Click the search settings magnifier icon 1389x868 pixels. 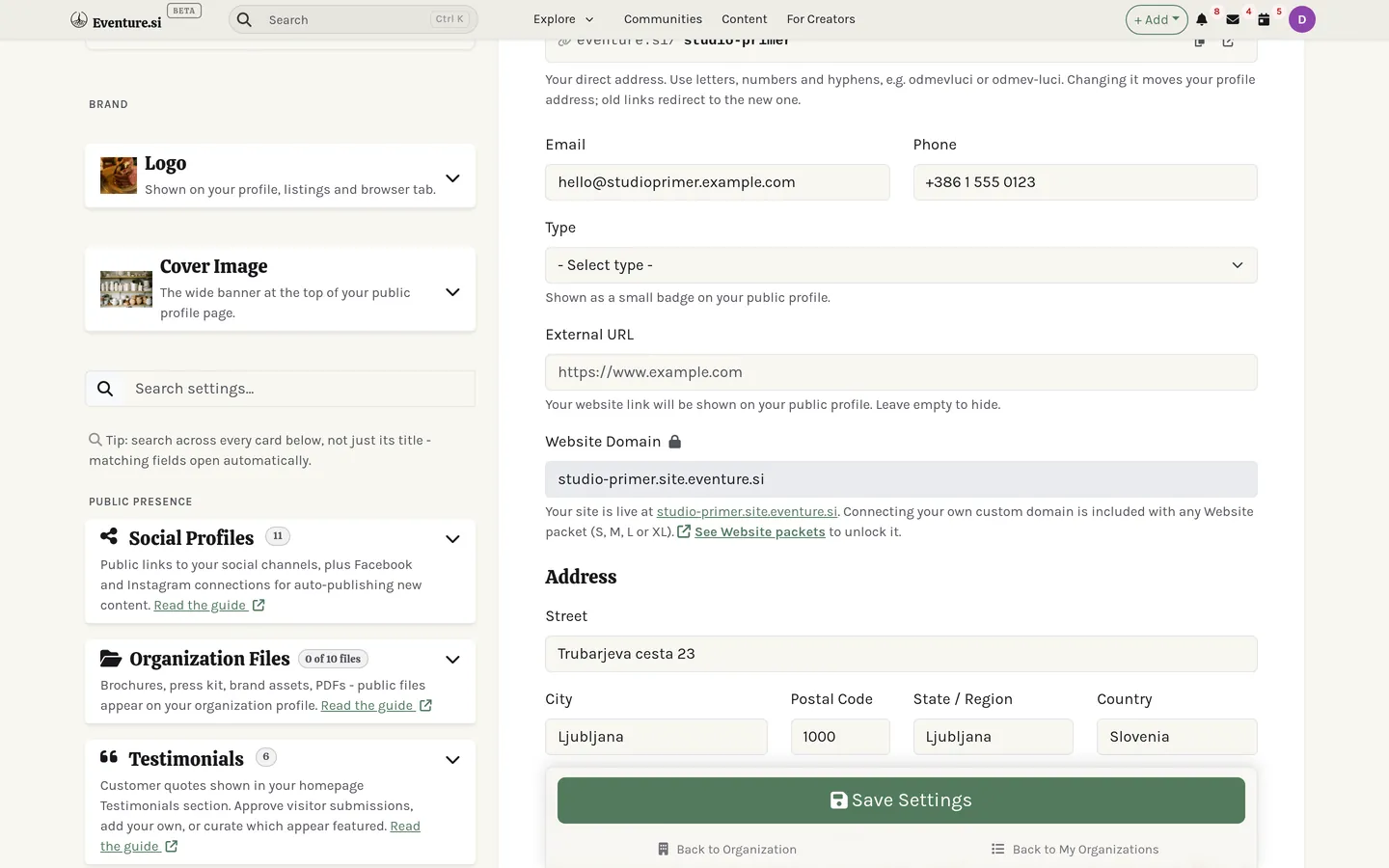(105, 389)
